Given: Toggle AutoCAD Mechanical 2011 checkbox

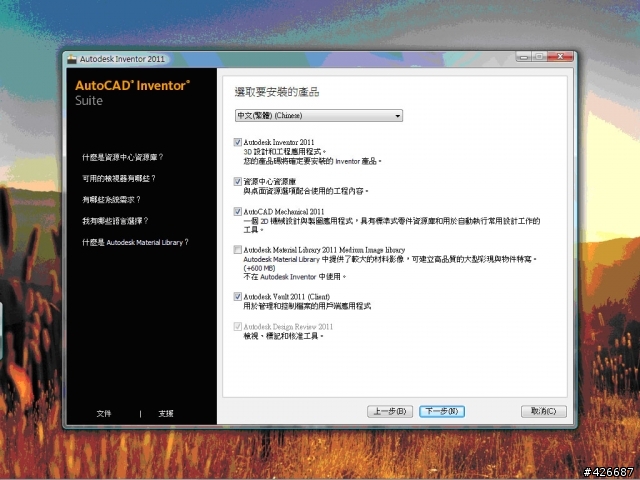Looking at the screenshot, I should pyautogui.click(x=238, y=211).
